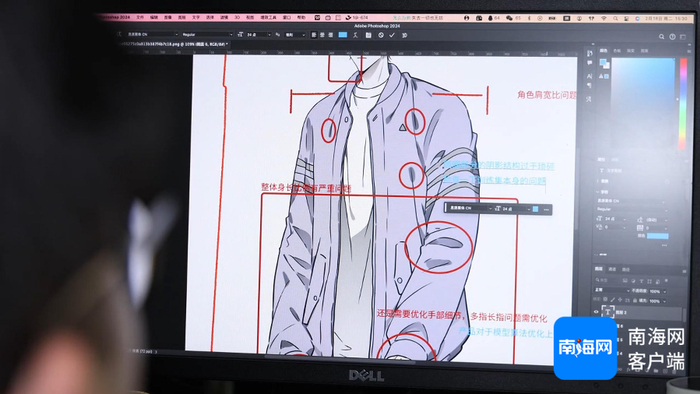This screenshot has width=700, height=394.
Task: Commit text edits with checkmark icon
Action: coord(392,35)
